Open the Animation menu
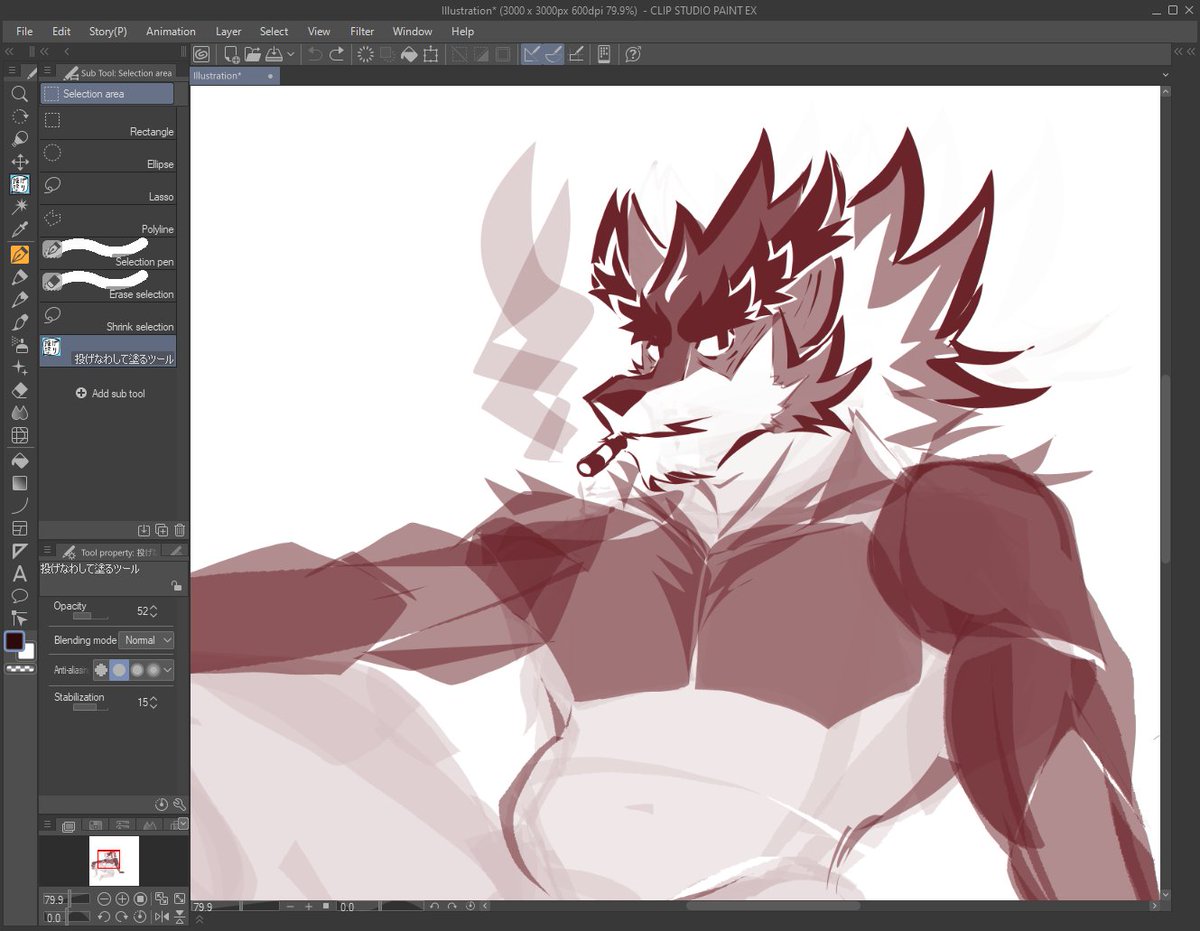This screenshot has width=1200, height=931. pyautogui.click(x=171, y=31)
